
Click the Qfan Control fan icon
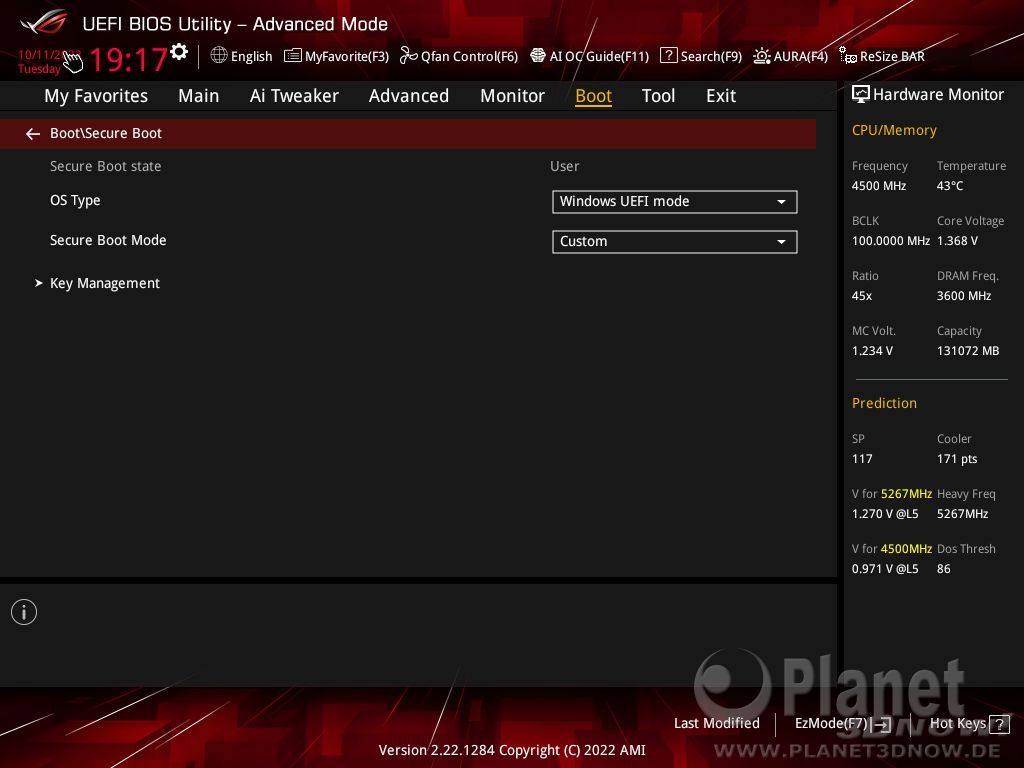pos(408,56)
